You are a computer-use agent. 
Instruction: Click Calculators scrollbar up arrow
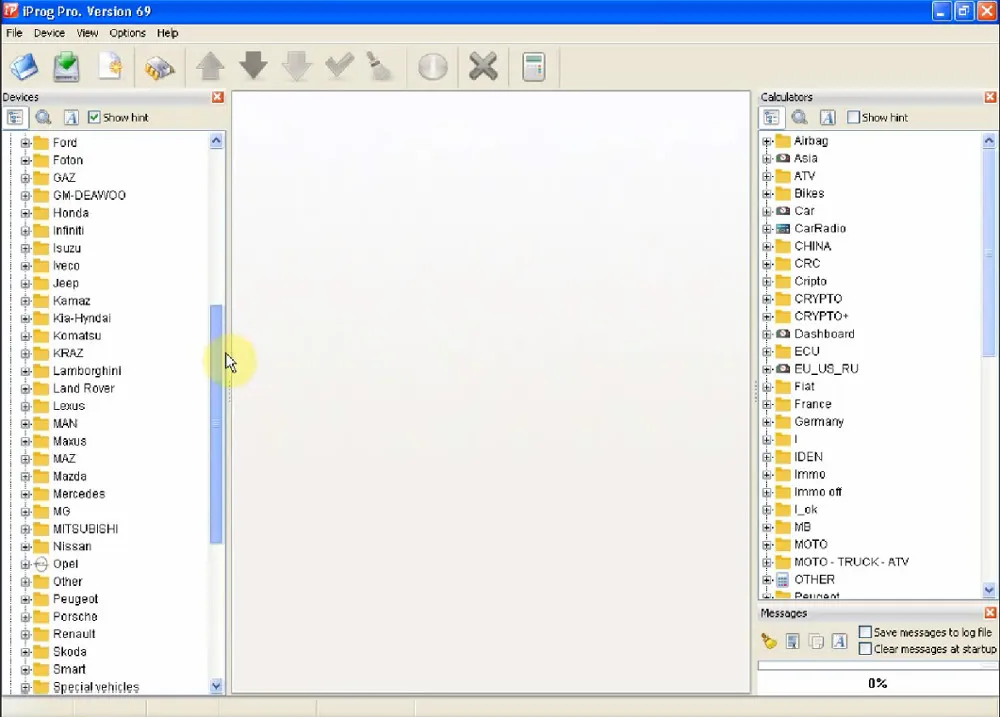point(989,141)
